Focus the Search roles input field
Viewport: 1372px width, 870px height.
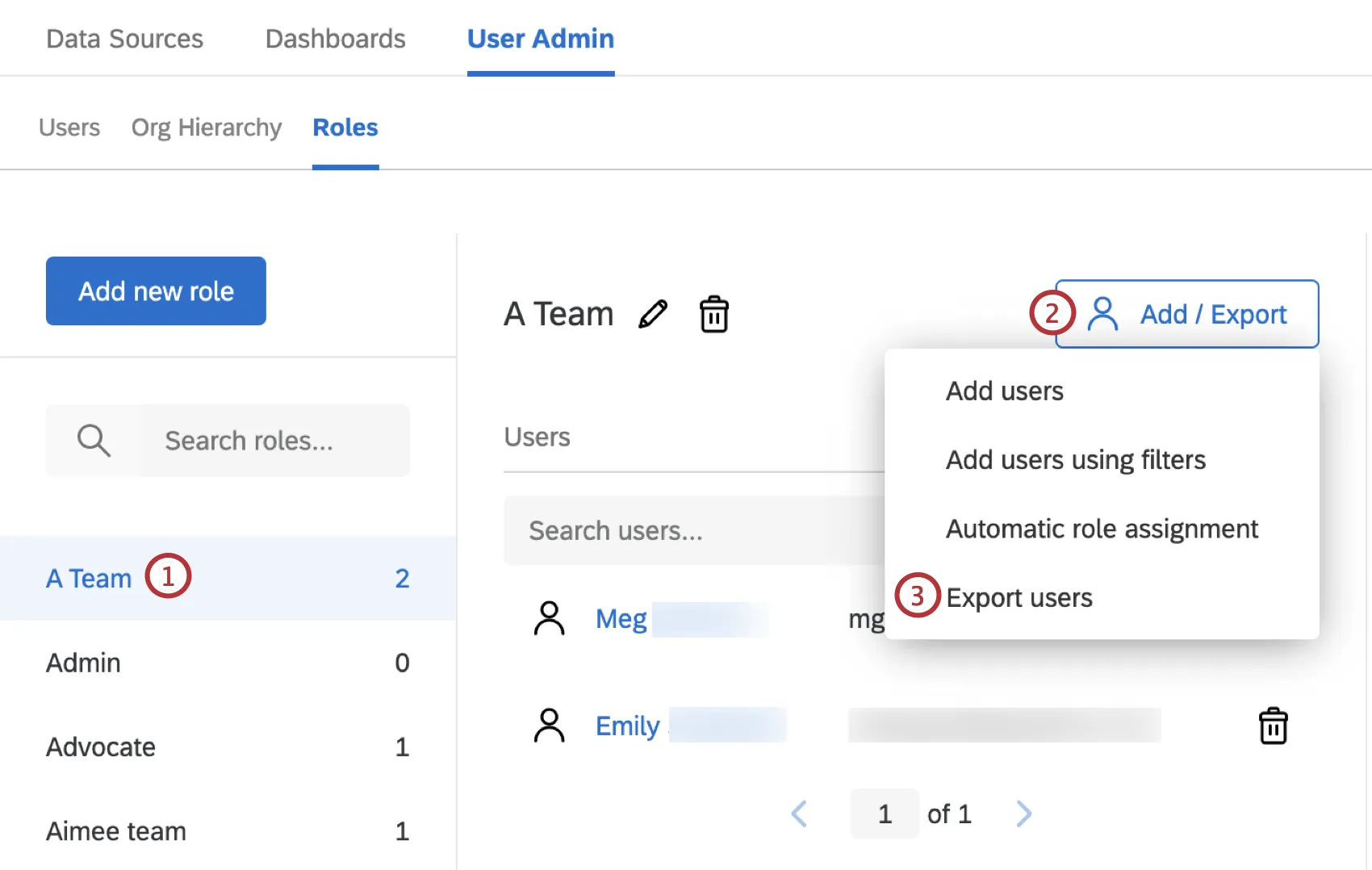(x=274, y=441)
